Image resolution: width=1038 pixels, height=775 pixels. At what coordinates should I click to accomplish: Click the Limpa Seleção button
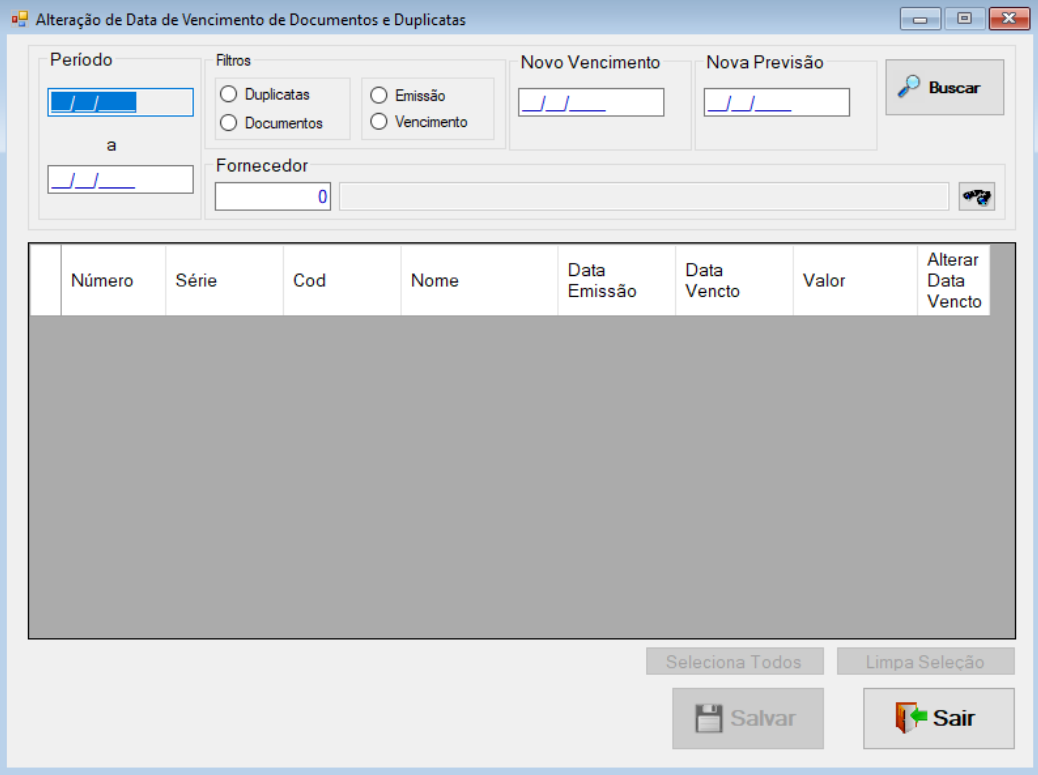click(925, 661)
